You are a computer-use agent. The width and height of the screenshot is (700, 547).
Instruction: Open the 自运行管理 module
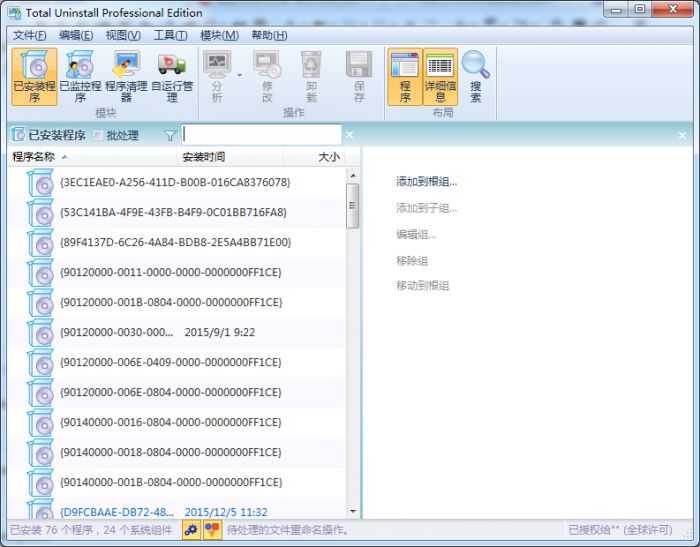[x=172, y=76]
